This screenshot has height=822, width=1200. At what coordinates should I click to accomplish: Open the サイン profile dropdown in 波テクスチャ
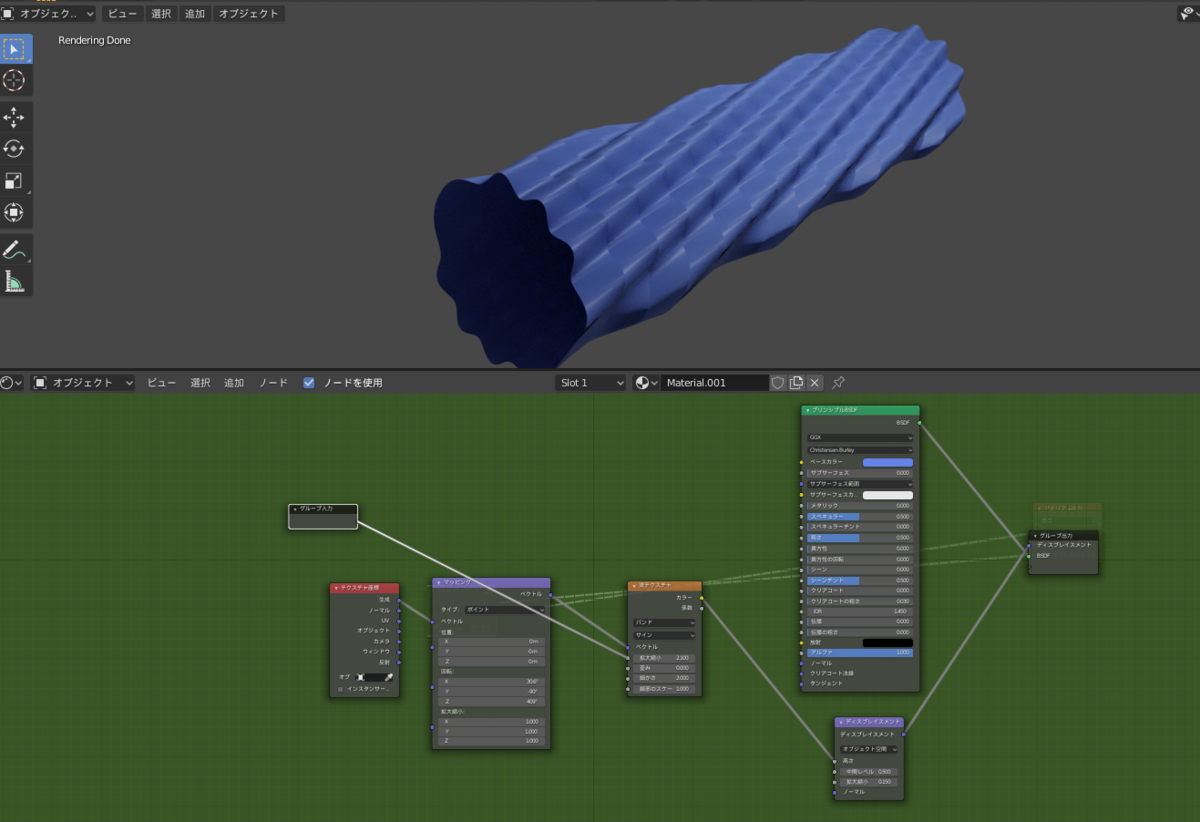[x=664, y=635]
